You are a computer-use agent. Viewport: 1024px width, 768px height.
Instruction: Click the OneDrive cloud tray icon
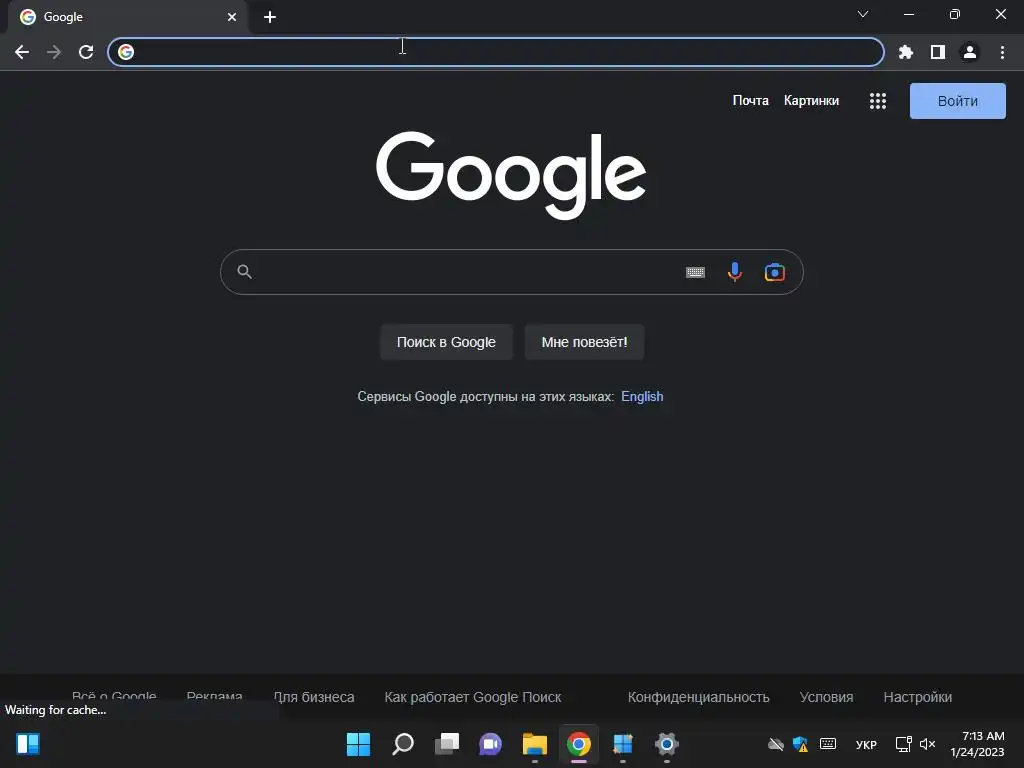(776, 744)
